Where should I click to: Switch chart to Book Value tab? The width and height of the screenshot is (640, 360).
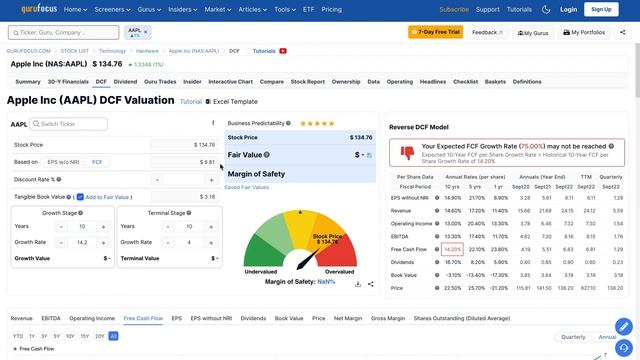point(289,318)
